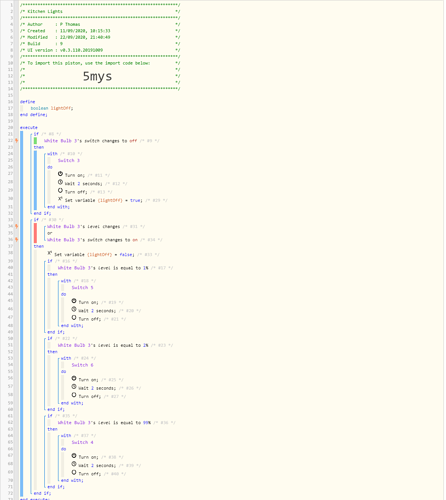Image resolution: width=446 pixels, height=500 pixels.
Task: Click the clock icon on Switch 3 wait
Action: pos(60,182)
